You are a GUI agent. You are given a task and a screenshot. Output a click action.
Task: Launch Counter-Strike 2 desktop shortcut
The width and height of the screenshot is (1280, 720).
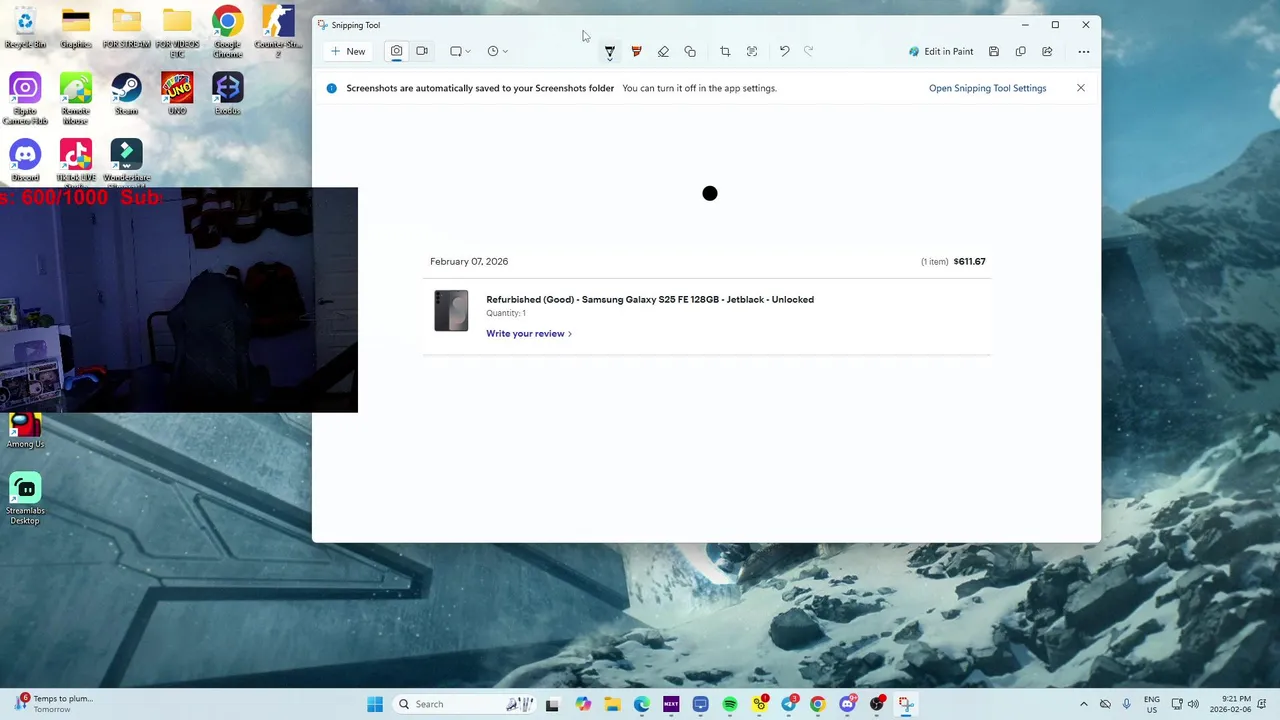[x=278, y=32]
